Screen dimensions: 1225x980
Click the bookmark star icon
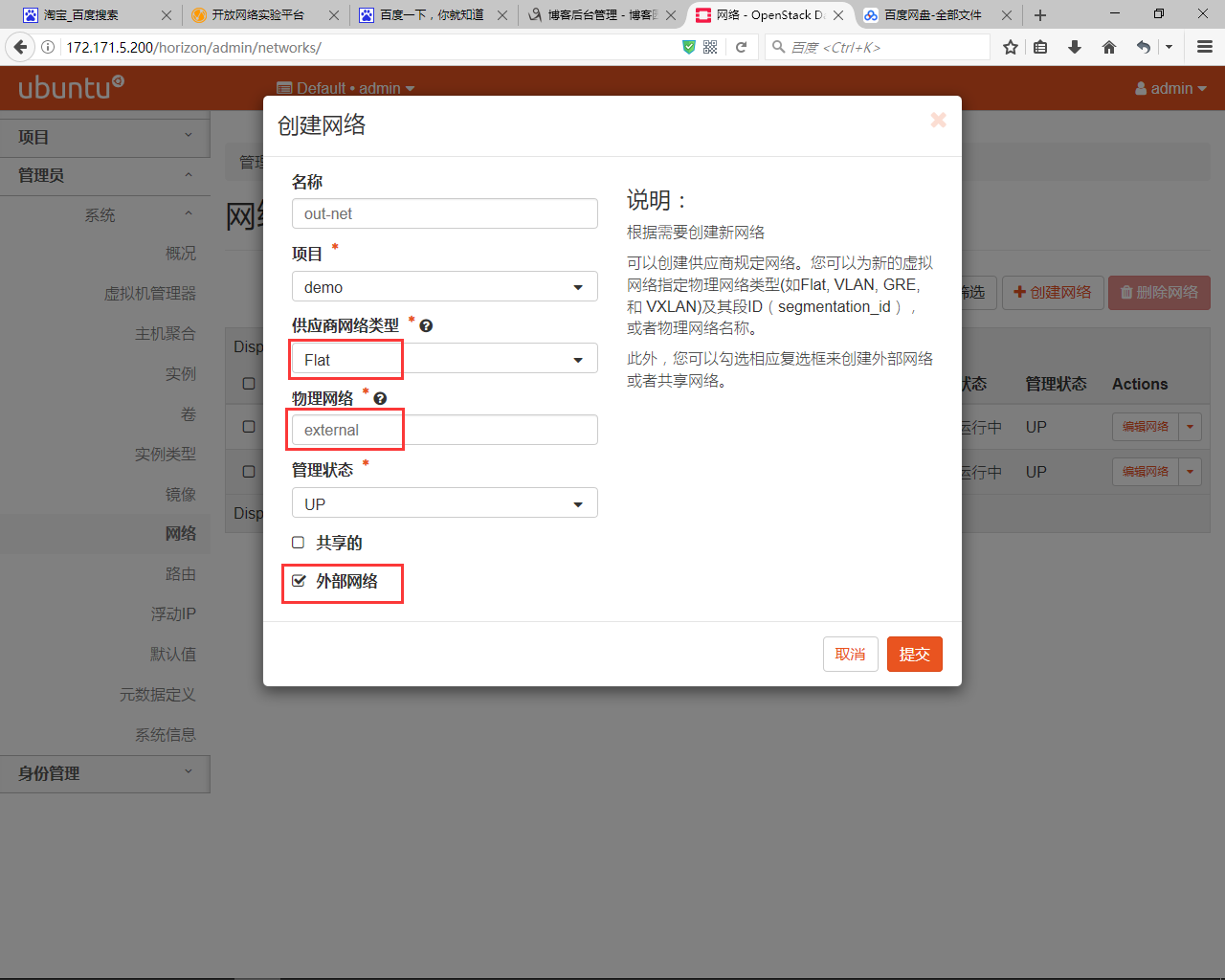tap(1010, 47)
